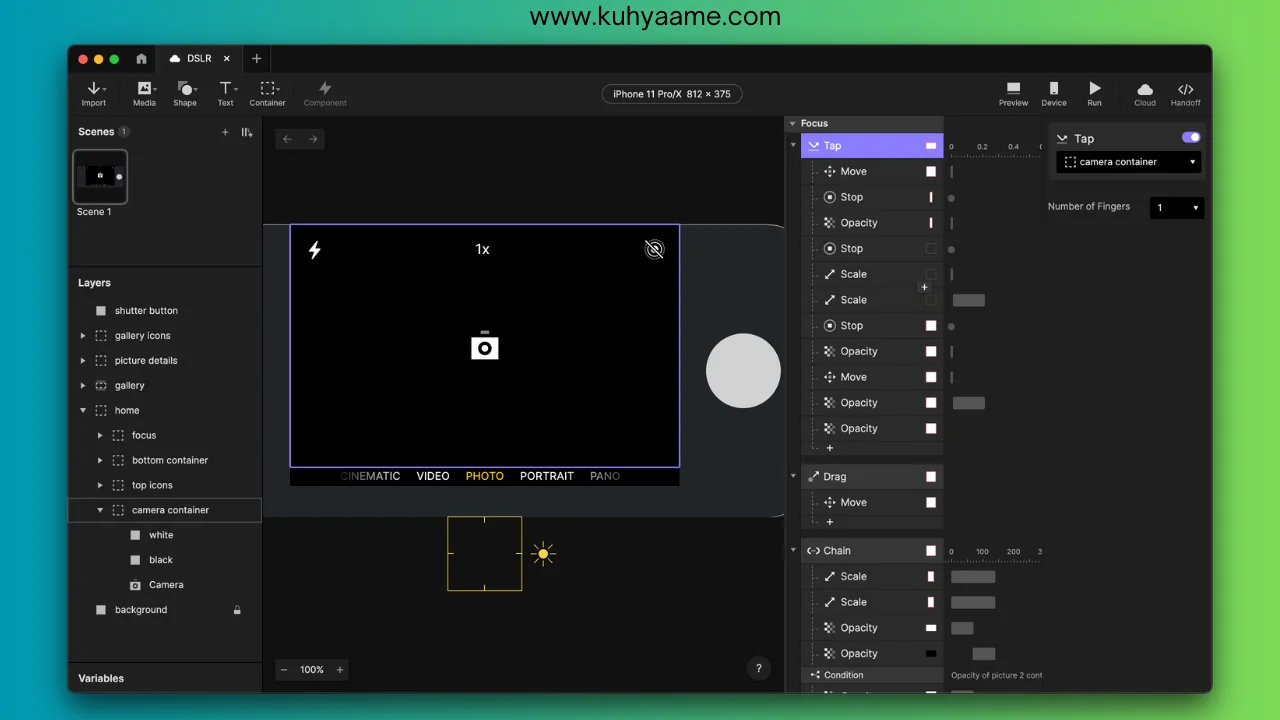Open the Handoff view
The image size is (1280, 720).
[1186, 94]
